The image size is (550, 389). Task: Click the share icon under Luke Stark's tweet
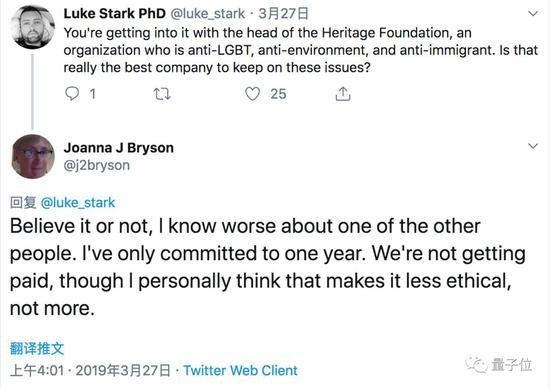click(343, 94)
